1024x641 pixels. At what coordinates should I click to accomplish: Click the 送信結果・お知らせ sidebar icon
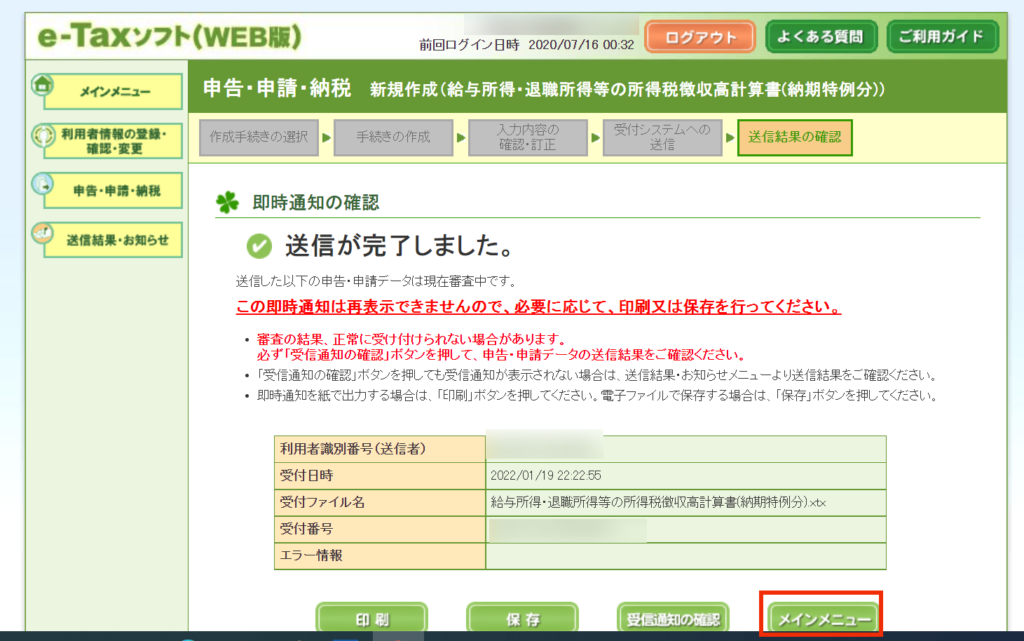click(x=43, y=234)
